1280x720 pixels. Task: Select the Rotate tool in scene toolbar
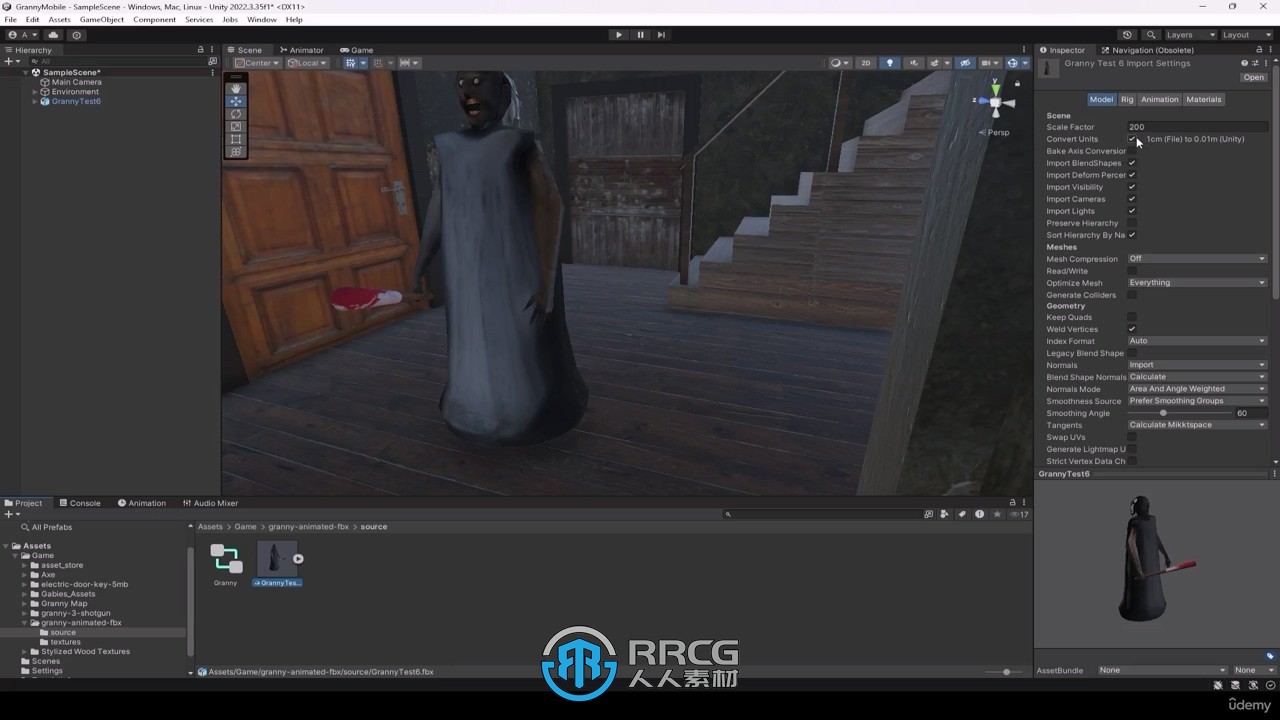(x=236, y=114)
